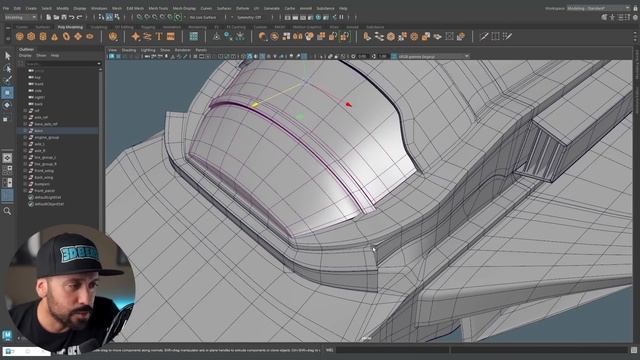This screenshot has width=640, height=360.
Task: Expand the front_wing node in Outliner
Action: tap(25, 171)
